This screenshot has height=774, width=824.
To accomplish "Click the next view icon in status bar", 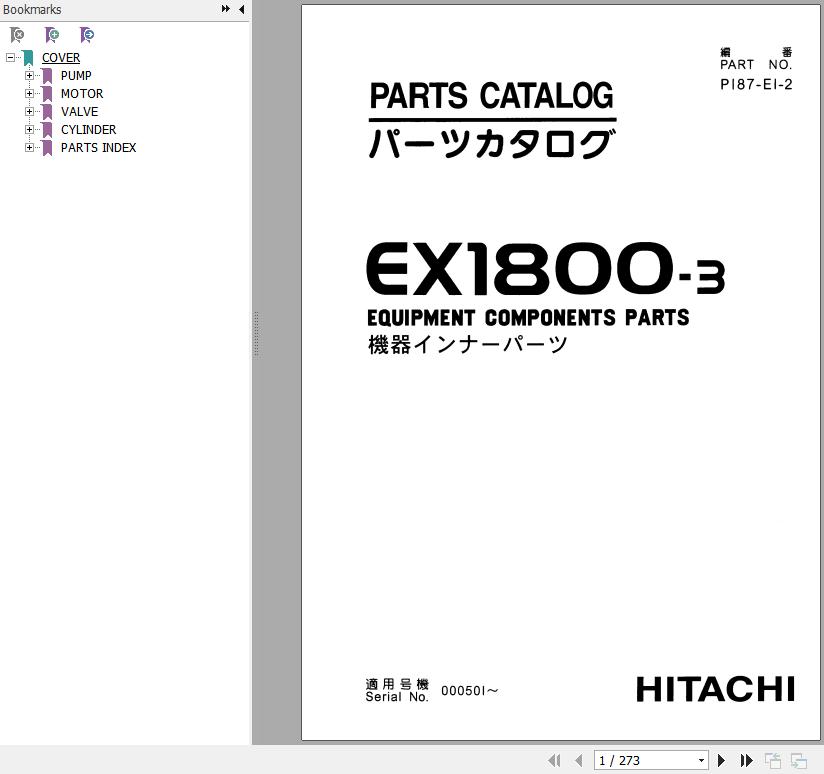I will tap(799, 760).
